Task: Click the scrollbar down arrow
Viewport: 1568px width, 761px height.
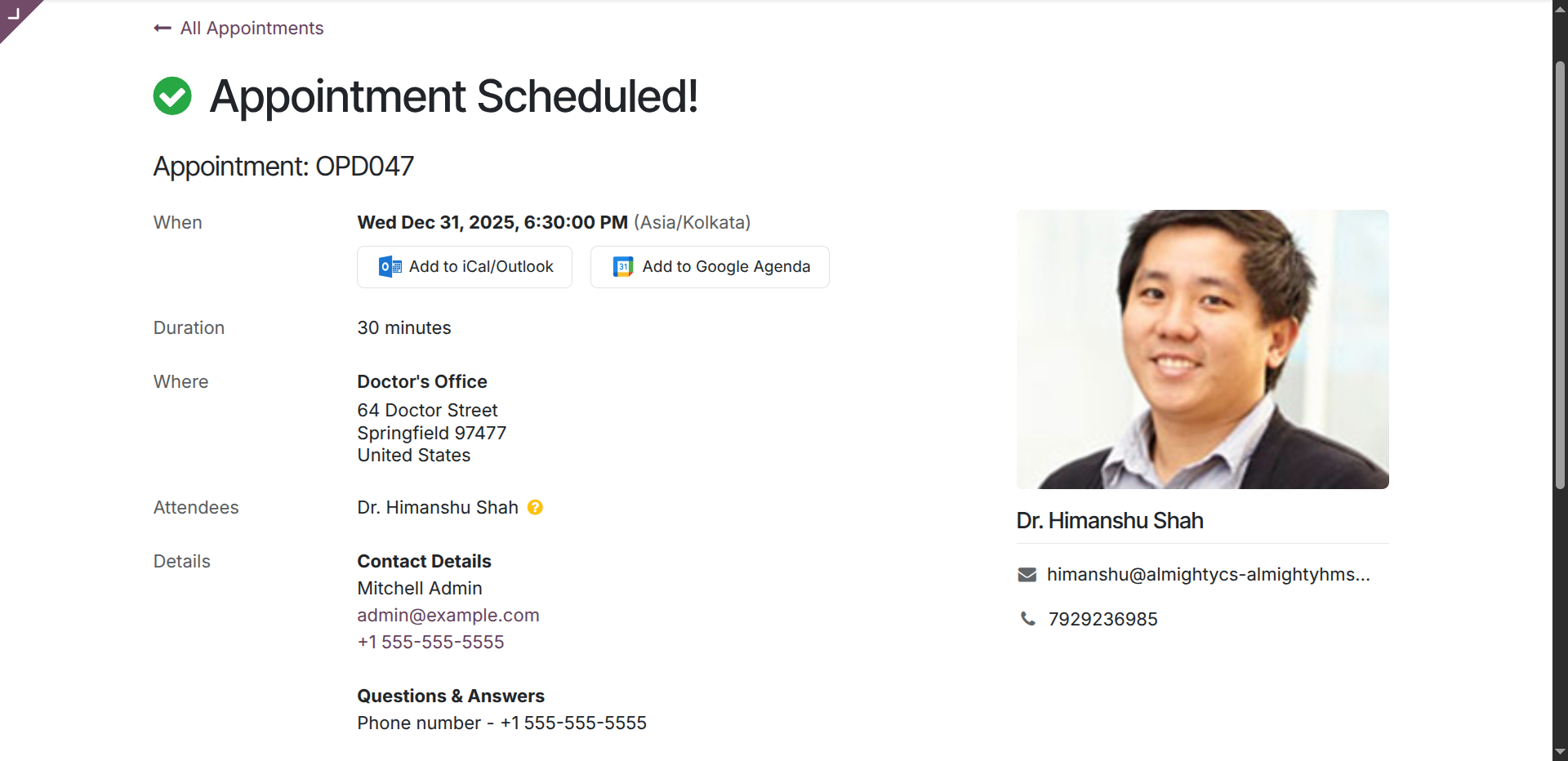Action: (x=1560, y=752)
